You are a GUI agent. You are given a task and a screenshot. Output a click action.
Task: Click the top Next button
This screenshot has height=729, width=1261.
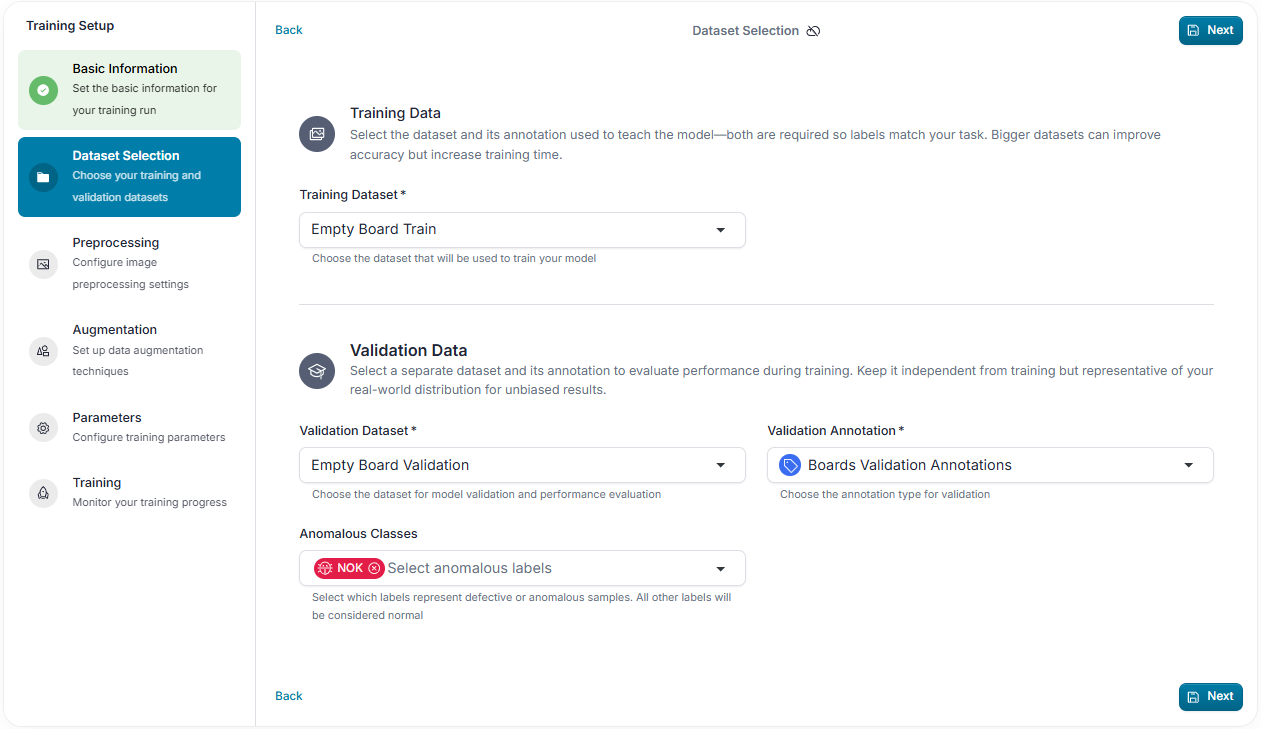[x=1210, y=30]
